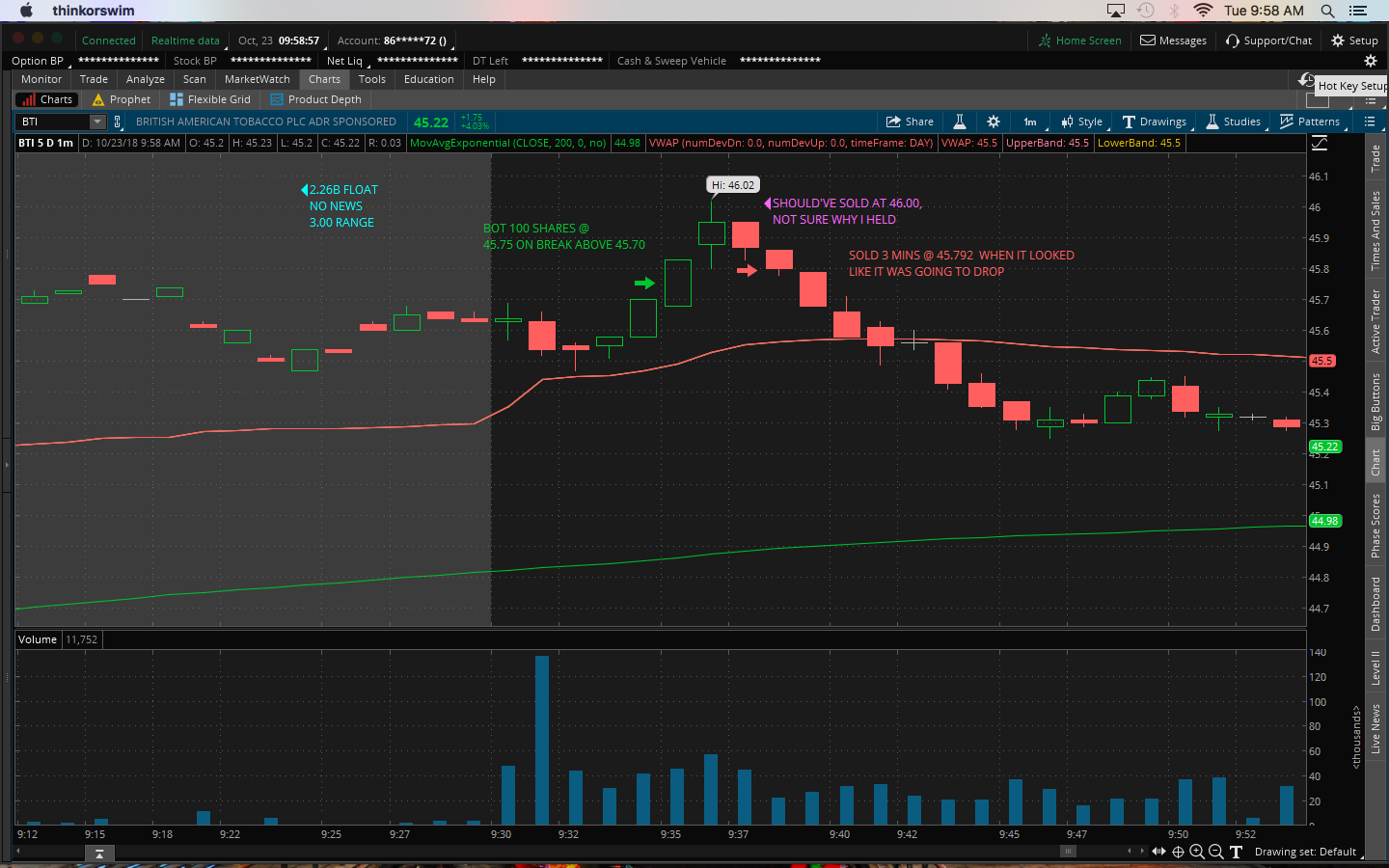Open the Help tab
1389x868 pixels.
484,79
